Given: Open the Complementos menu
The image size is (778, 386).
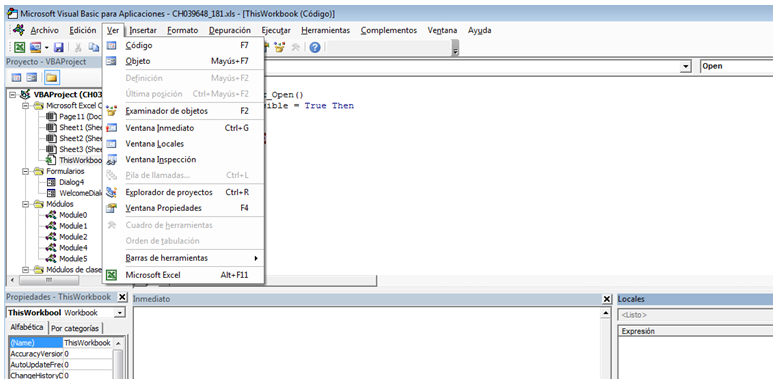Looking at the screenshot, I should pyautogui.click(x=389, y=30).
